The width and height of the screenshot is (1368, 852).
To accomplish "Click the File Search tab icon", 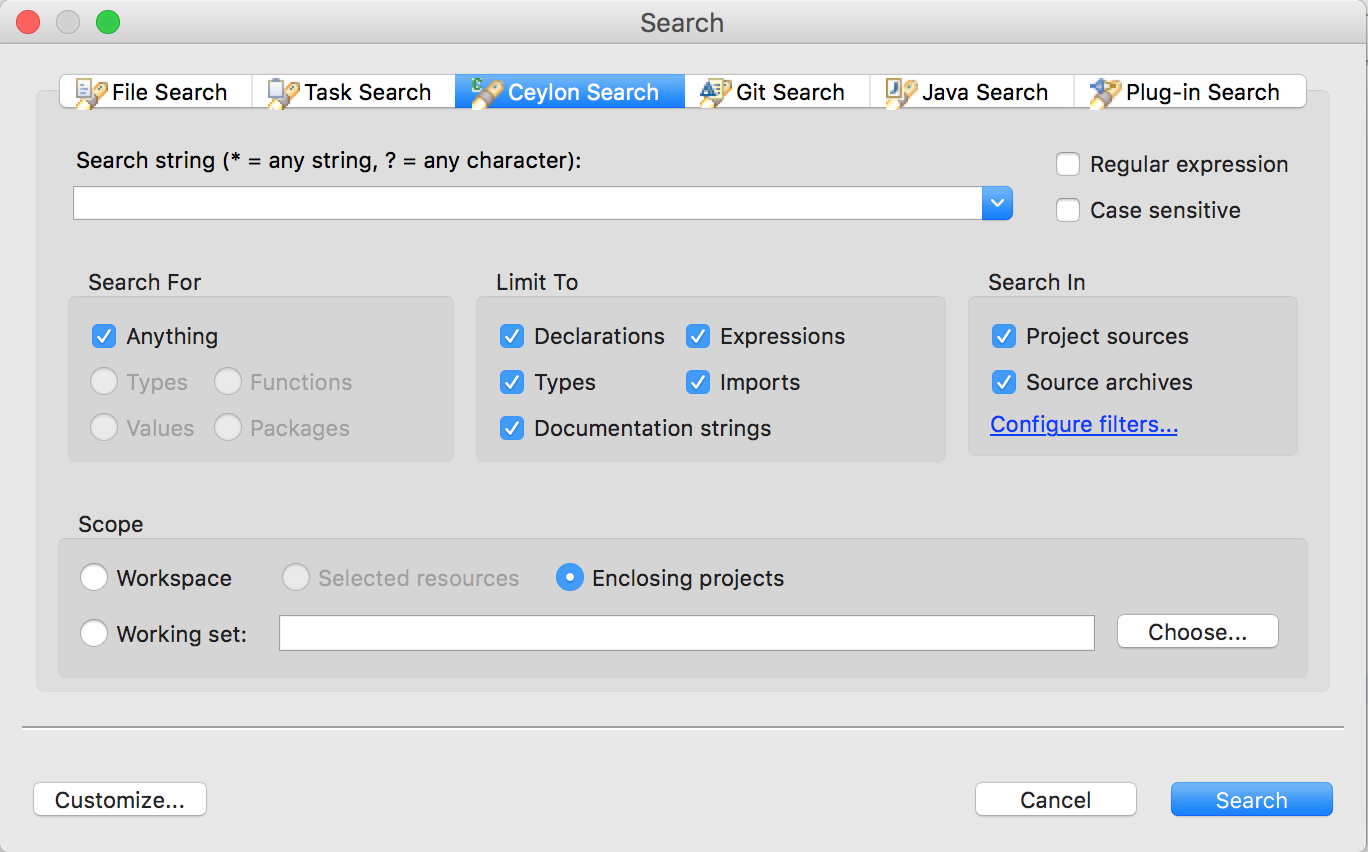I will [91, 92].
